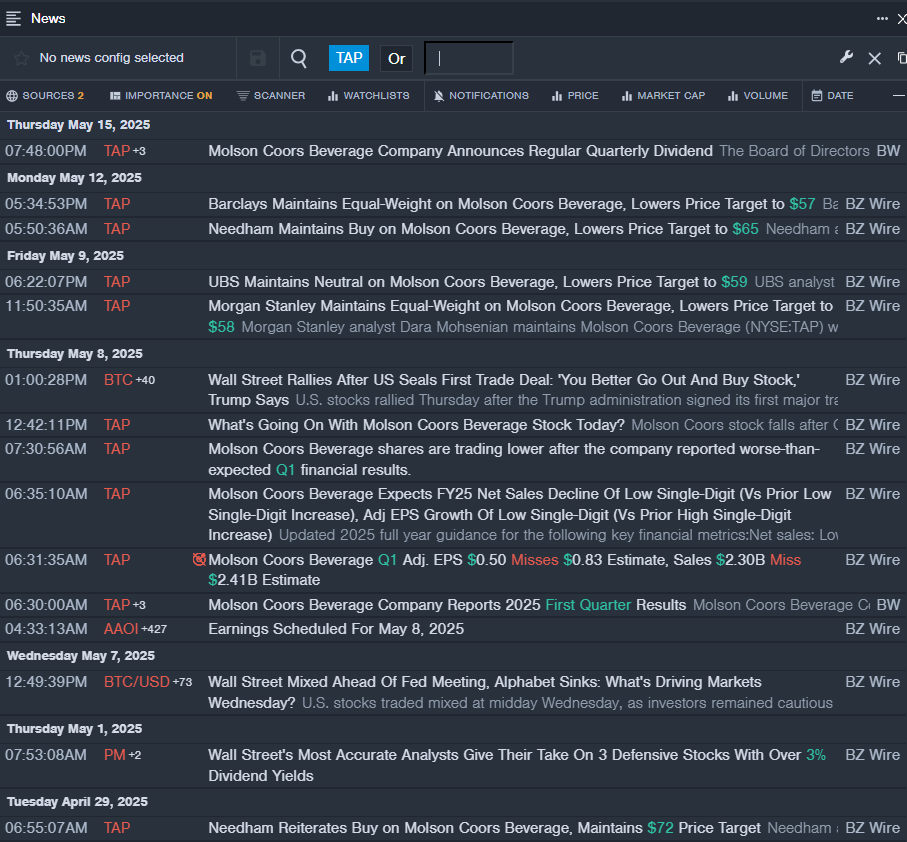Click the BW source label in the dividend row
Screen dimensions: 907x842
tap(888, 151)
